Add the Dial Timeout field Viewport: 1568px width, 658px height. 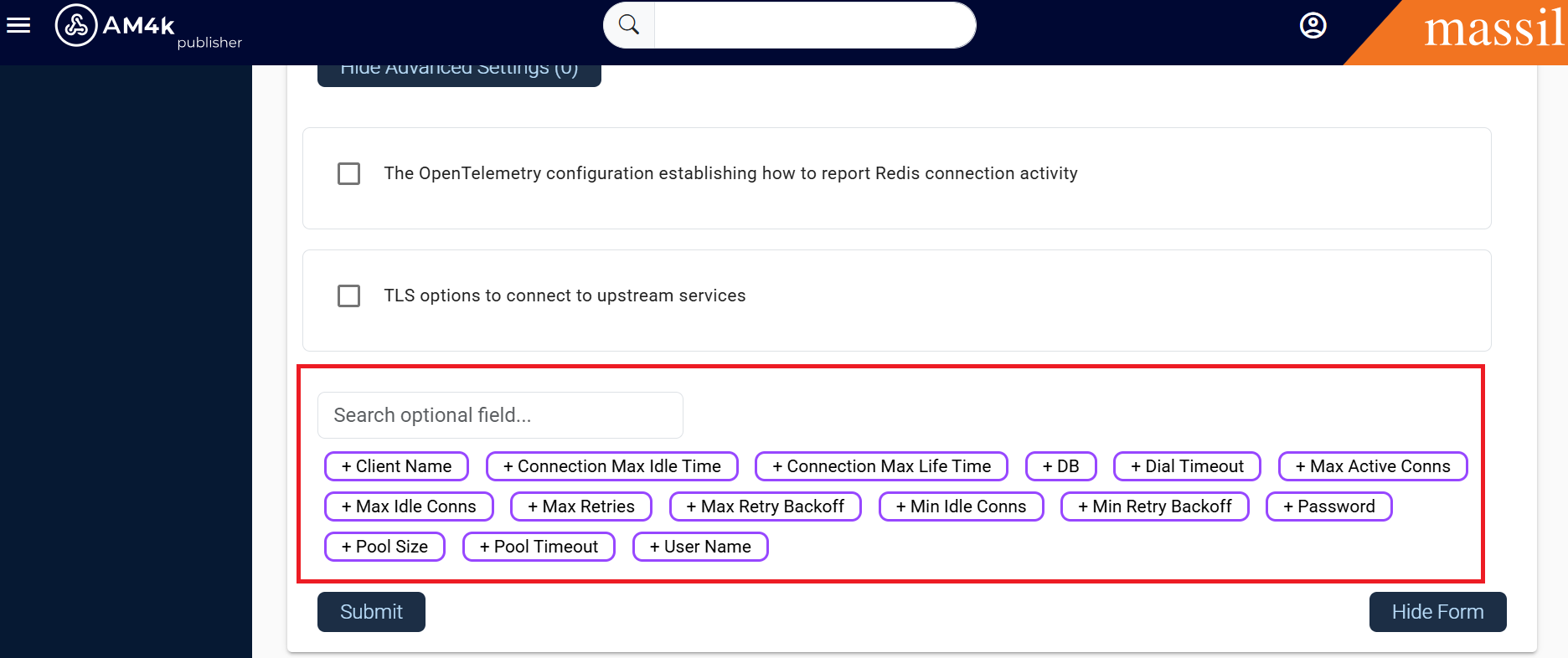click(x=1186, y=466)
